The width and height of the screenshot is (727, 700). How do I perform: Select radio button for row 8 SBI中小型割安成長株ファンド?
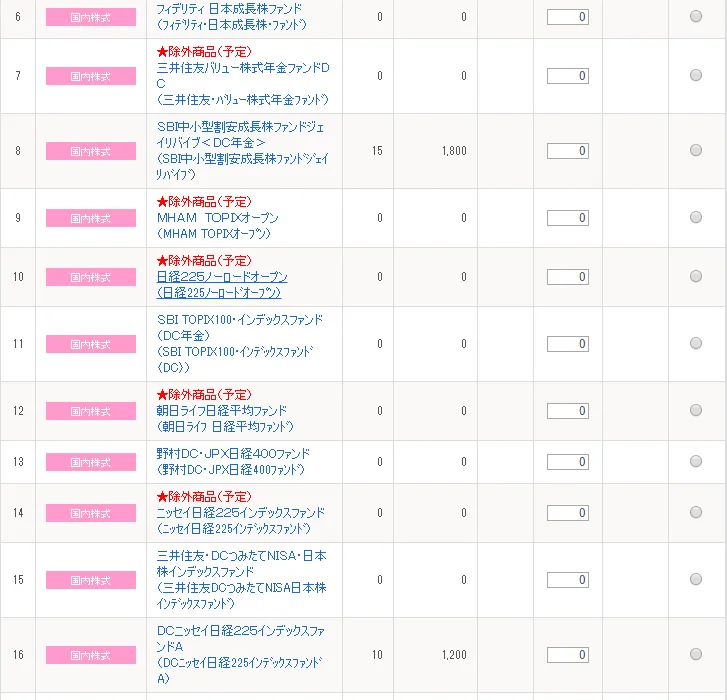pyautogui.click(x=696, y=151)
